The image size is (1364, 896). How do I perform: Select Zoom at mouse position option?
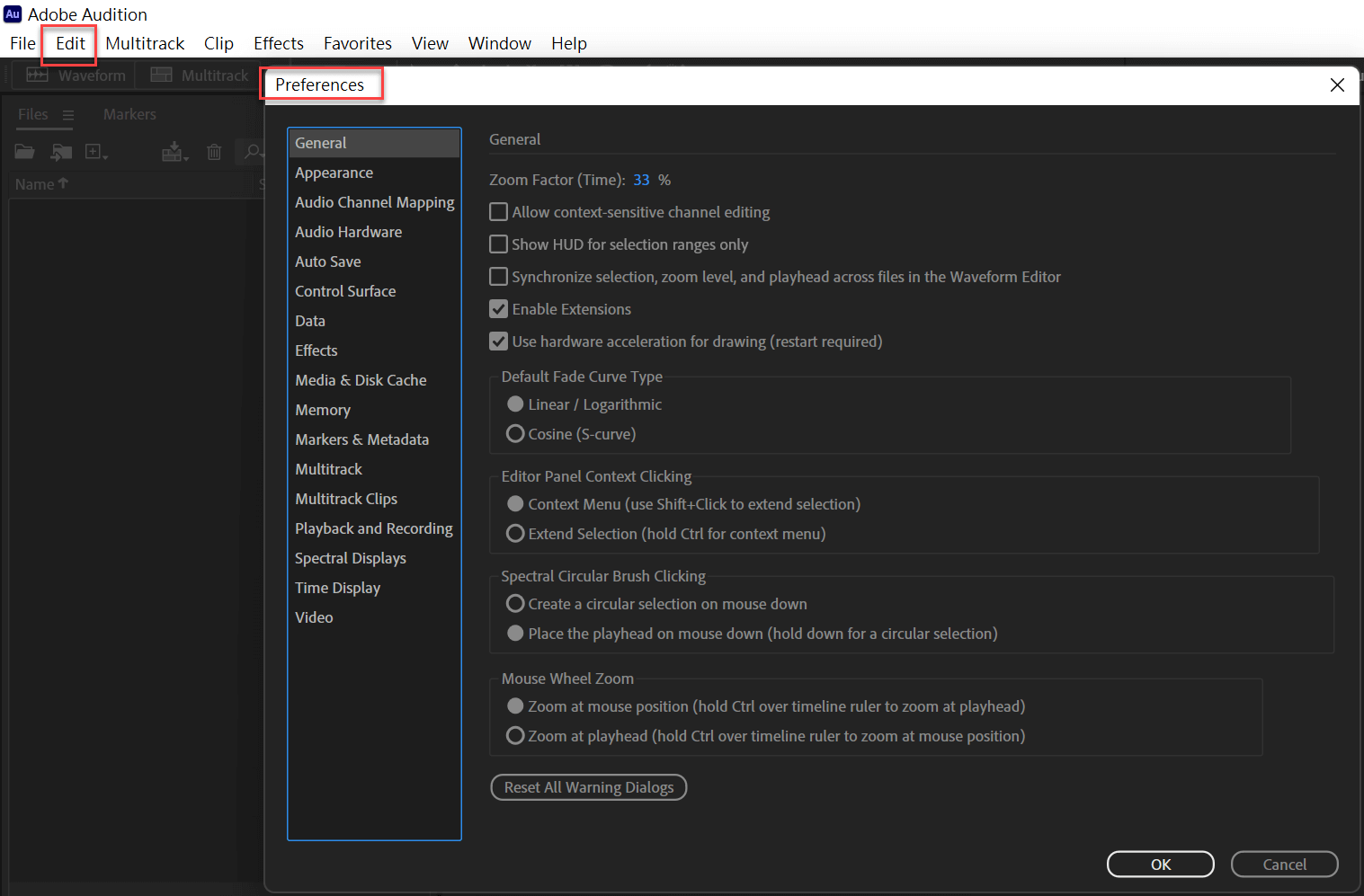(515, 706)
